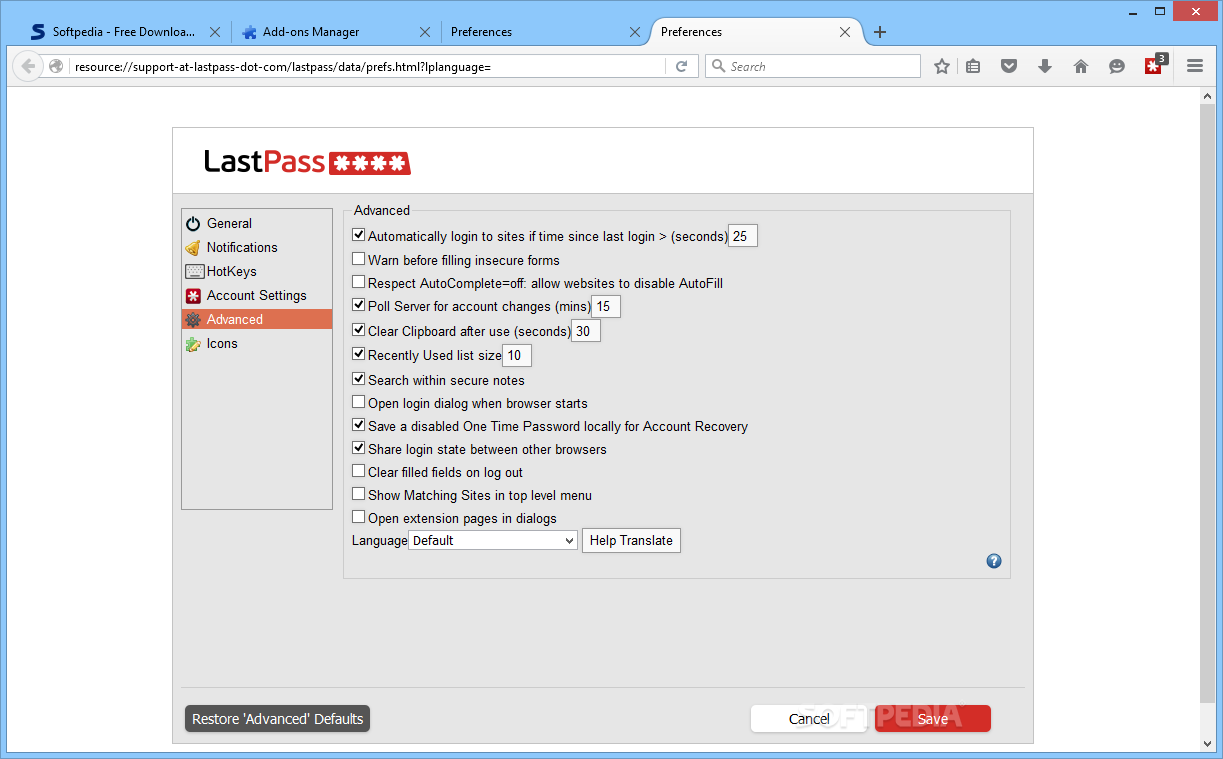Uncheck Poll Server for account changes
This screenshot has height=759, width=1223.
click(359, 305)
